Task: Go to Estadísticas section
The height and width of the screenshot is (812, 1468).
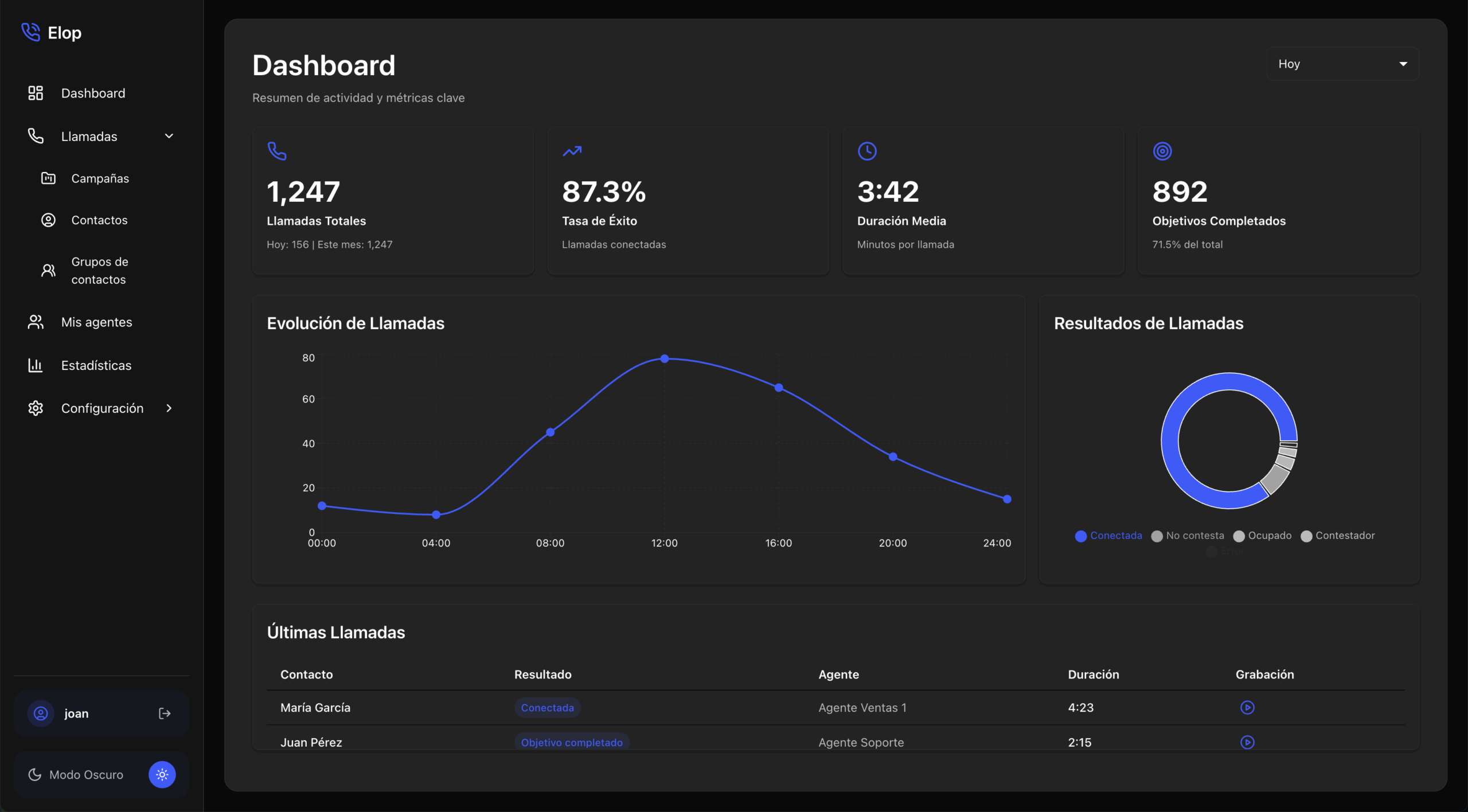Action: [x=96, y=365]
